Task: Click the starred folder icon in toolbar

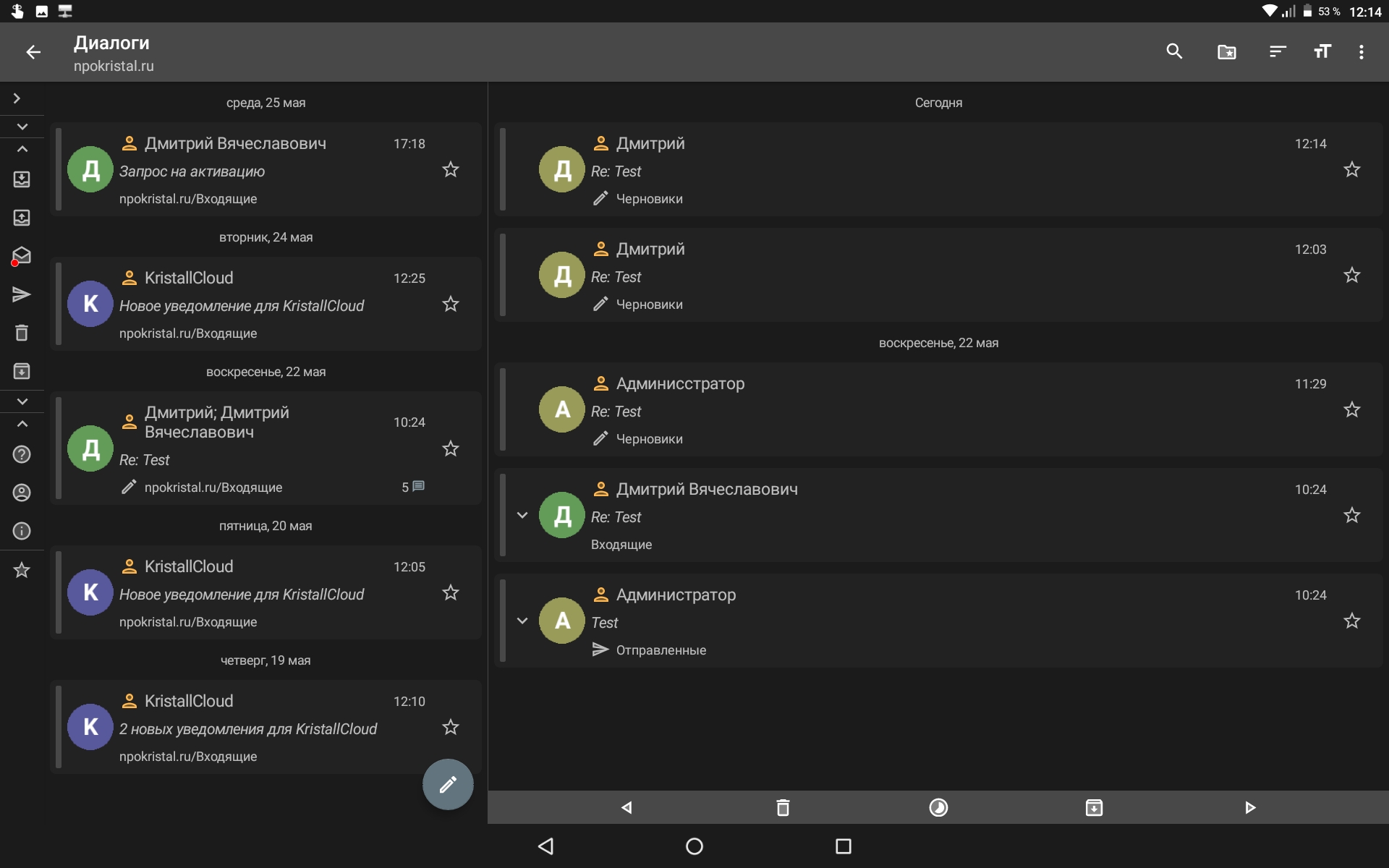Action: (1226, 51)
